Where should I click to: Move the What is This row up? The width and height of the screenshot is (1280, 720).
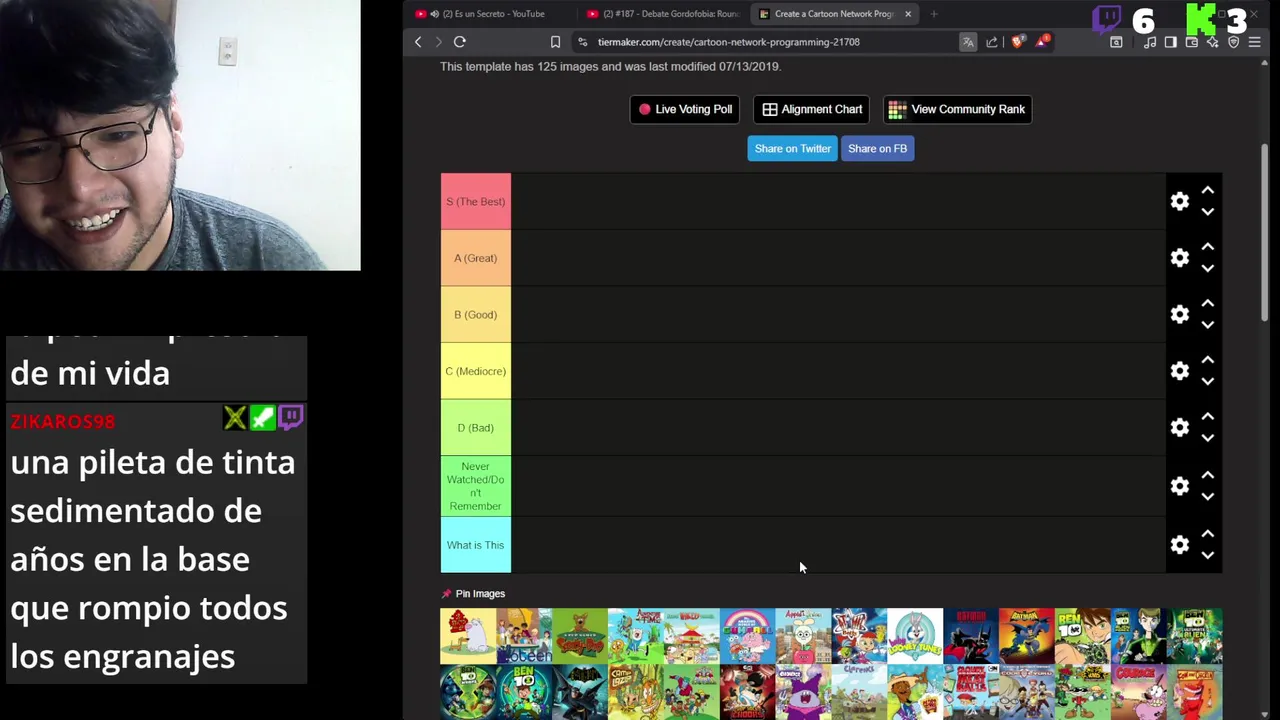coord(1207,533)
